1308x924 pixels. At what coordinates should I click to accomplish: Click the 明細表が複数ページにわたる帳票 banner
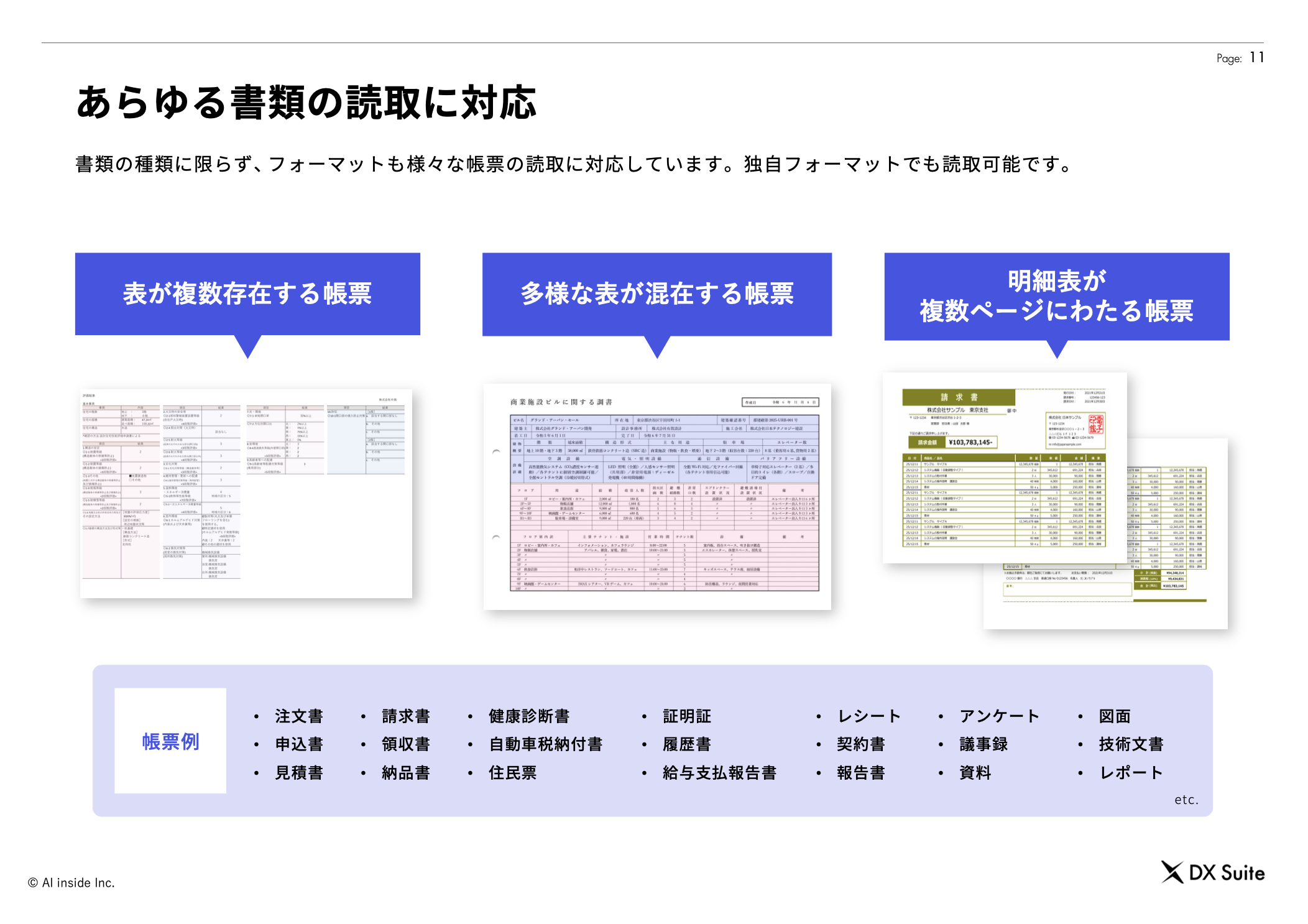(1056, 296)
